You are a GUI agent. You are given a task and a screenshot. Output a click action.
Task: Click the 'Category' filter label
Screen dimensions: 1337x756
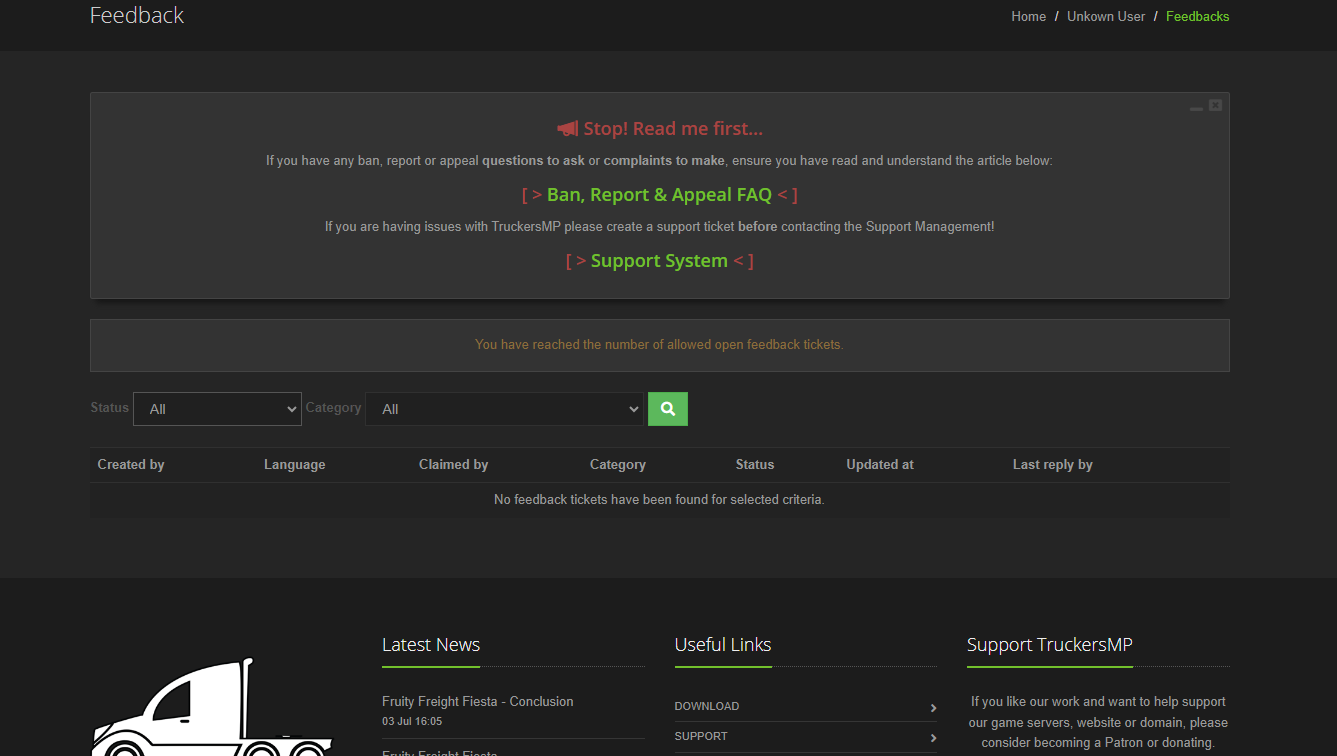tap(333, 408)
